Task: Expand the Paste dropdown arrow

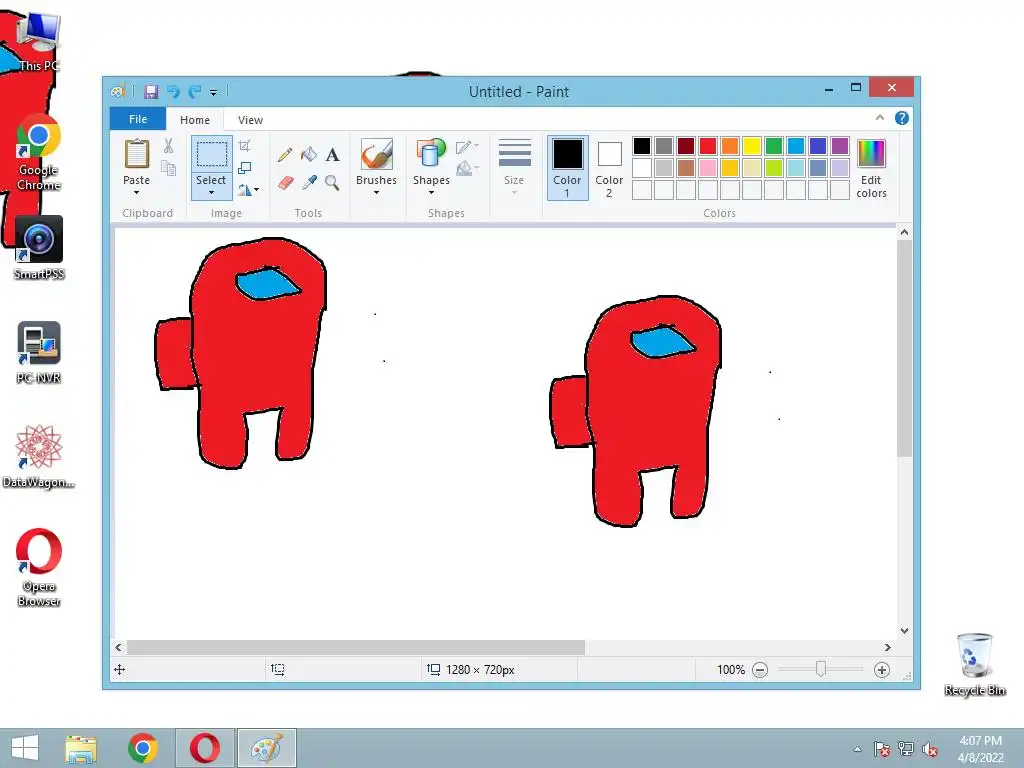Action: click(136, 193)
